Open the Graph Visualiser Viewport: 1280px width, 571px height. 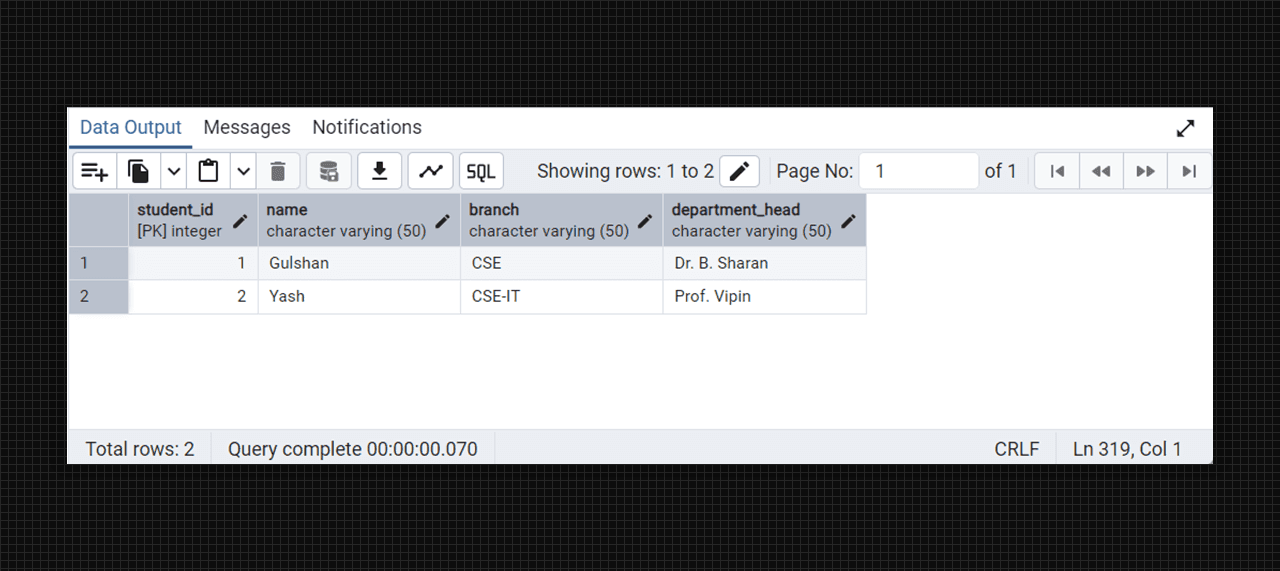pyautogui.click(x=431, y=171)
